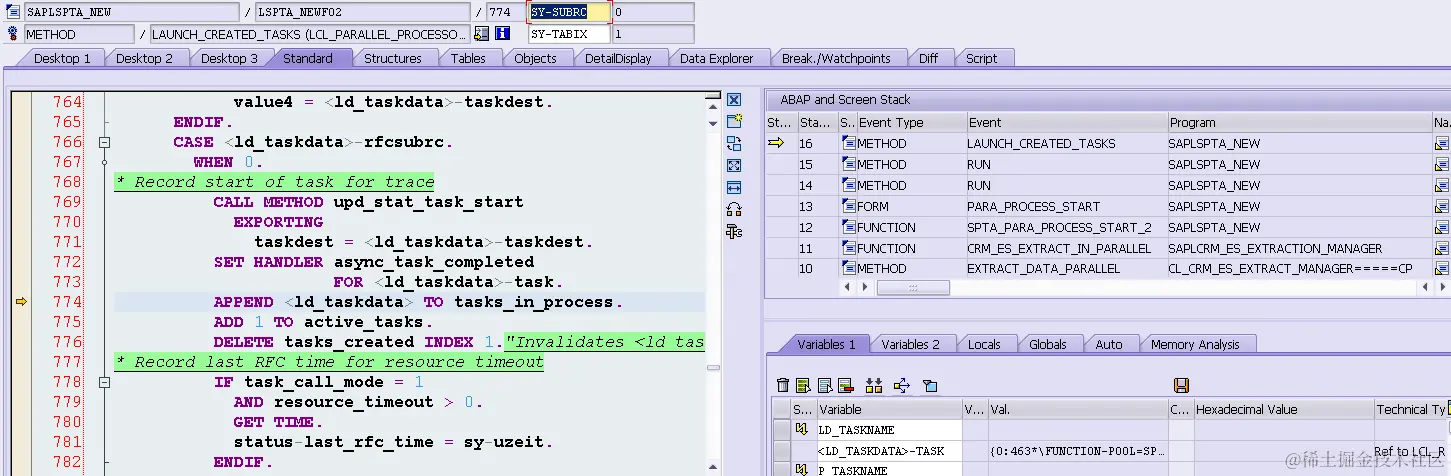Switch to Globals tab
The height and width of the screenshot is (476, 1451).
(x=1047, y=344)
